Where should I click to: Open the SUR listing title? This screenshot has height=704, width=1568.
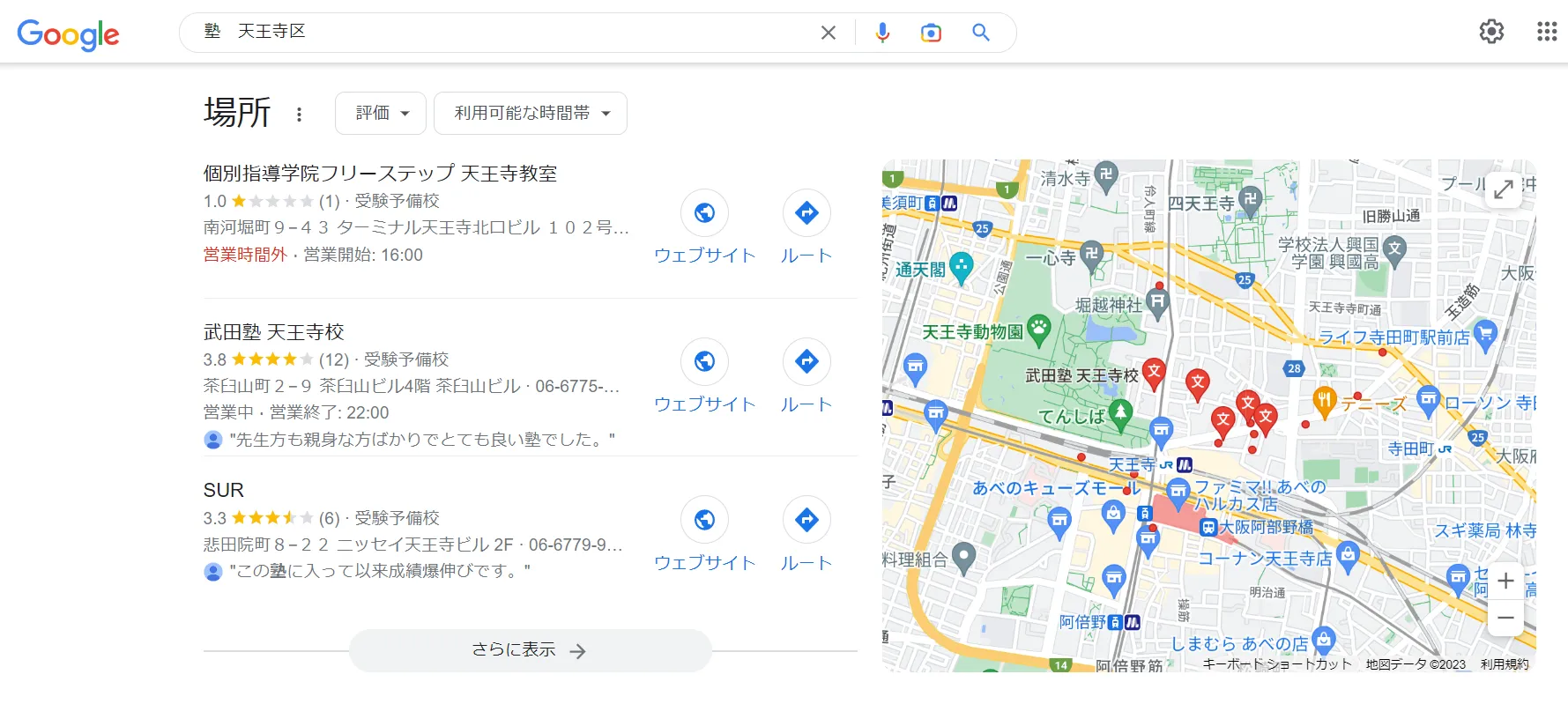coord(223,490)
